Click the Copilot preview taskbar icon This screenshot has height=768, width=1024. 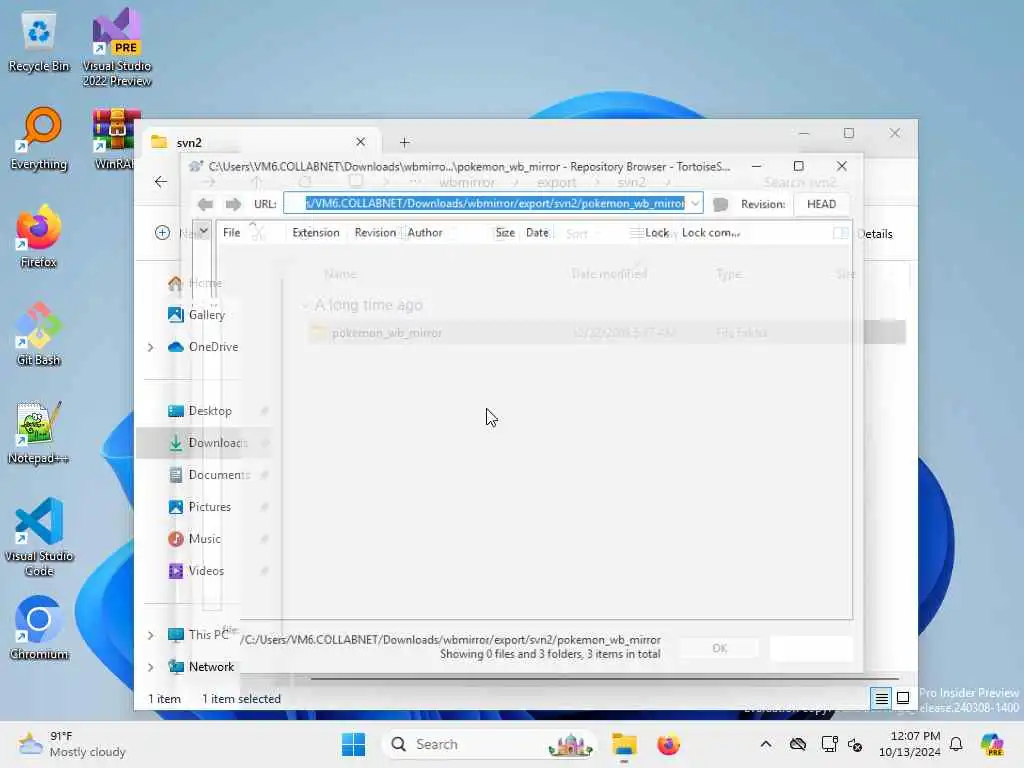(x=992, y=744)
